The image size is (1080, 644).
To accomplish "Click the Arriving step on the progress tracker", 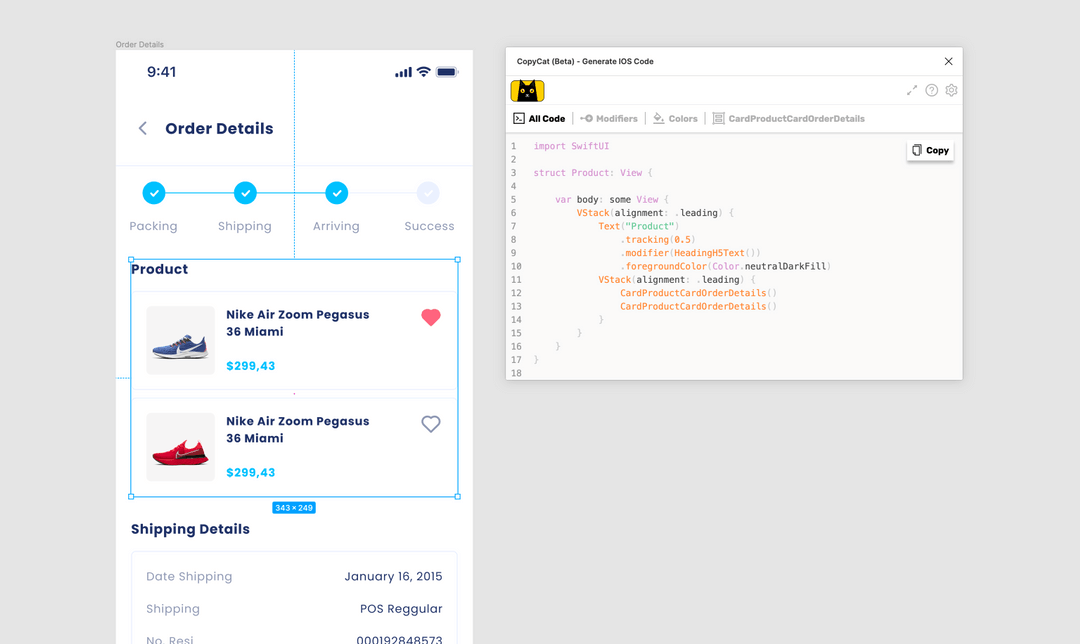I will click(x=336, y=193).
